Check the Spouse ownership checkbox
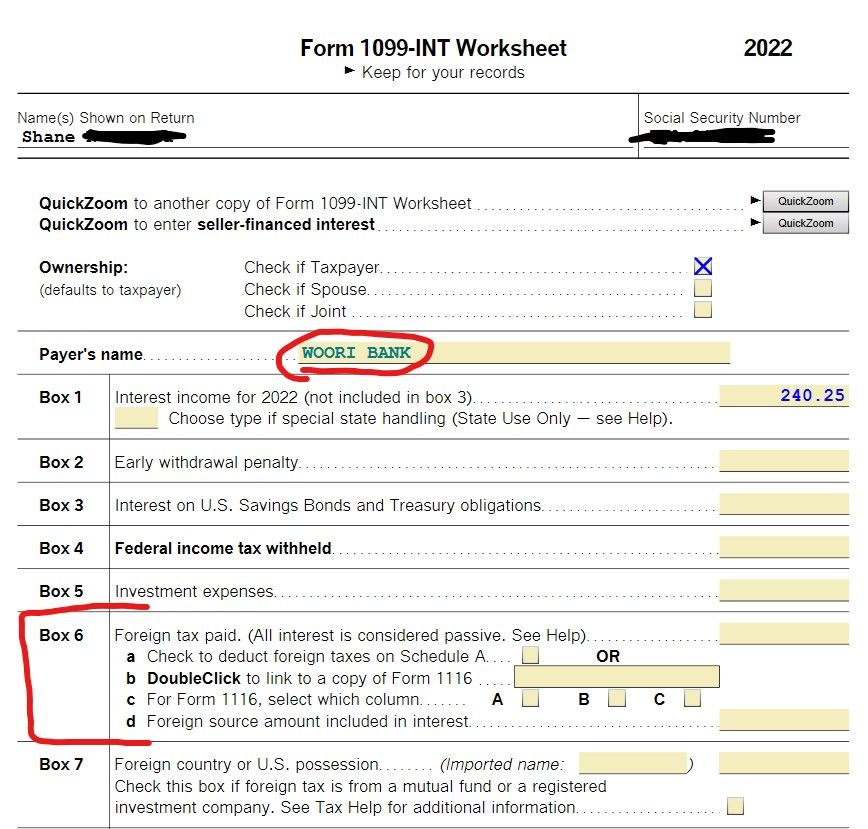This screenshot has height=829, width=868. tap(702, 288)
